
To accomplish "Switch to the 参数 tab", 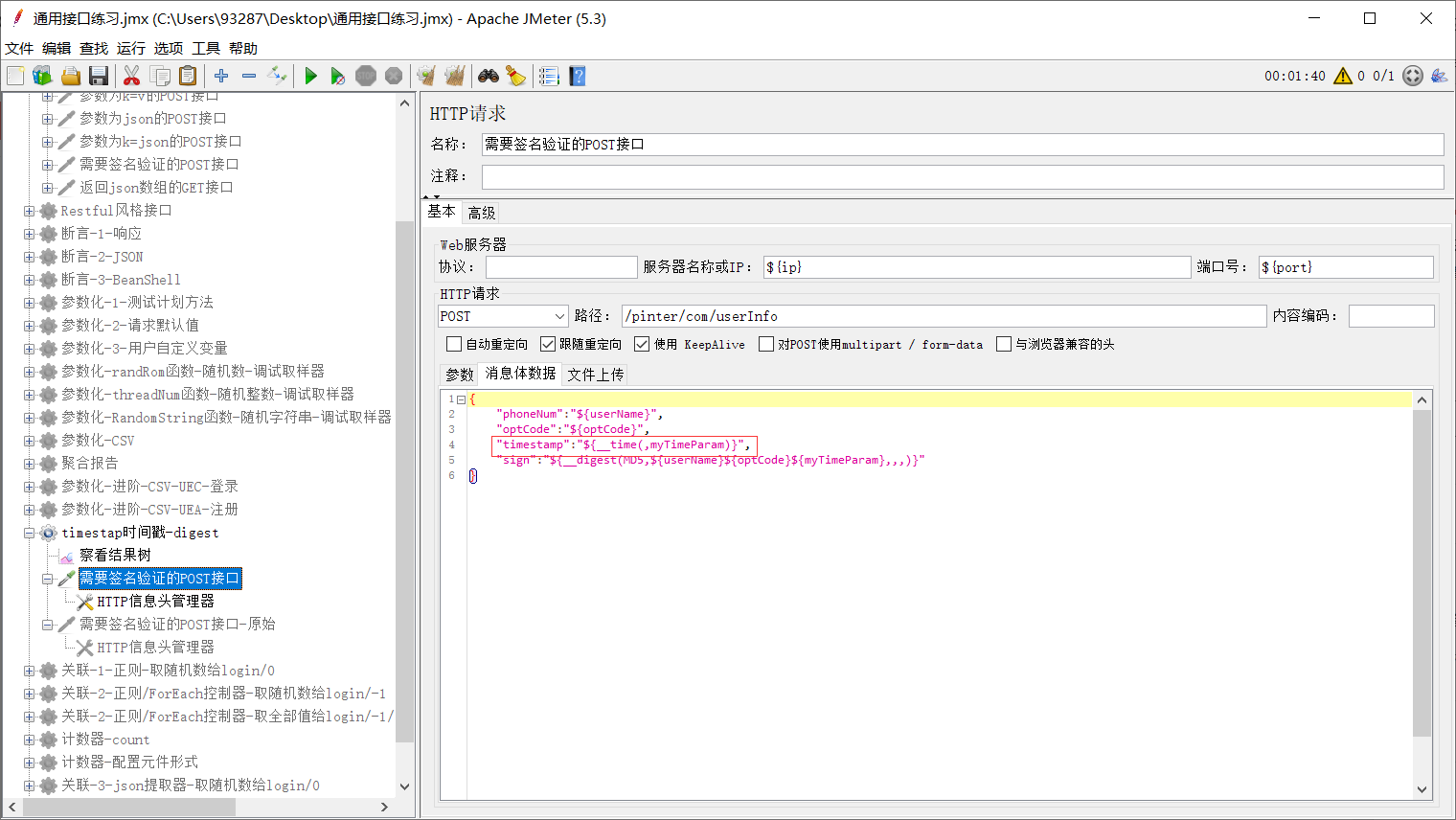I will (x=460, y=375).
